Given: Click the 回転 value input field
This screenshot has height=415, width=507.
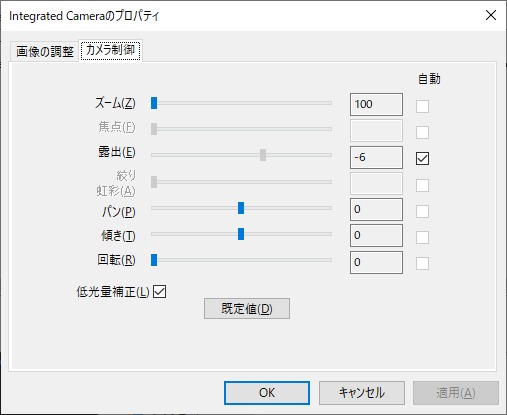Looking at the screenshot, I should 376,262.
